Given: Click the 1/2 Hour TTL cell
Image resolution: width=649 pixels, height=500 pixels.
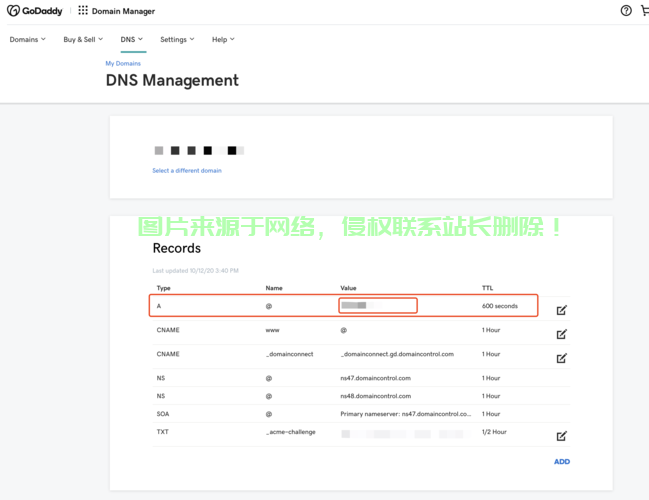Looking at the screenshot, I should tap(494, 432).
